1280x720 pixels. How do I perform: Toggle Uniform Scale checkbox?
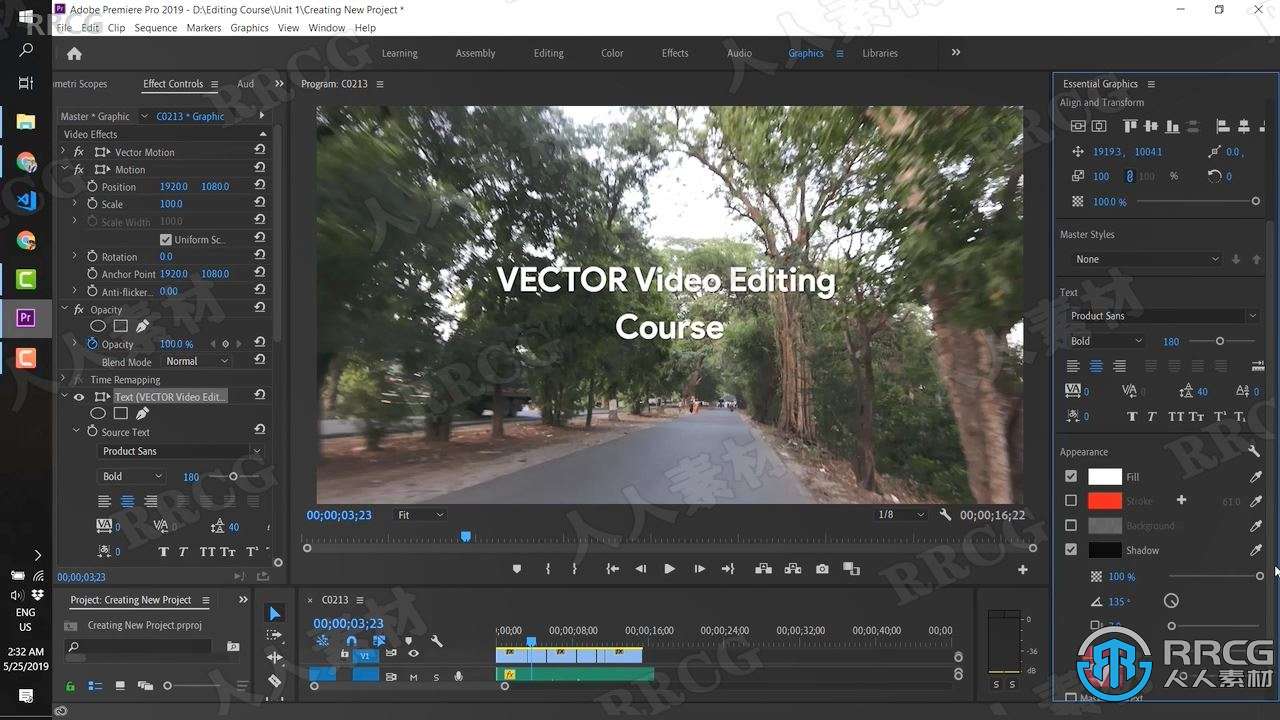click(166, 240)
